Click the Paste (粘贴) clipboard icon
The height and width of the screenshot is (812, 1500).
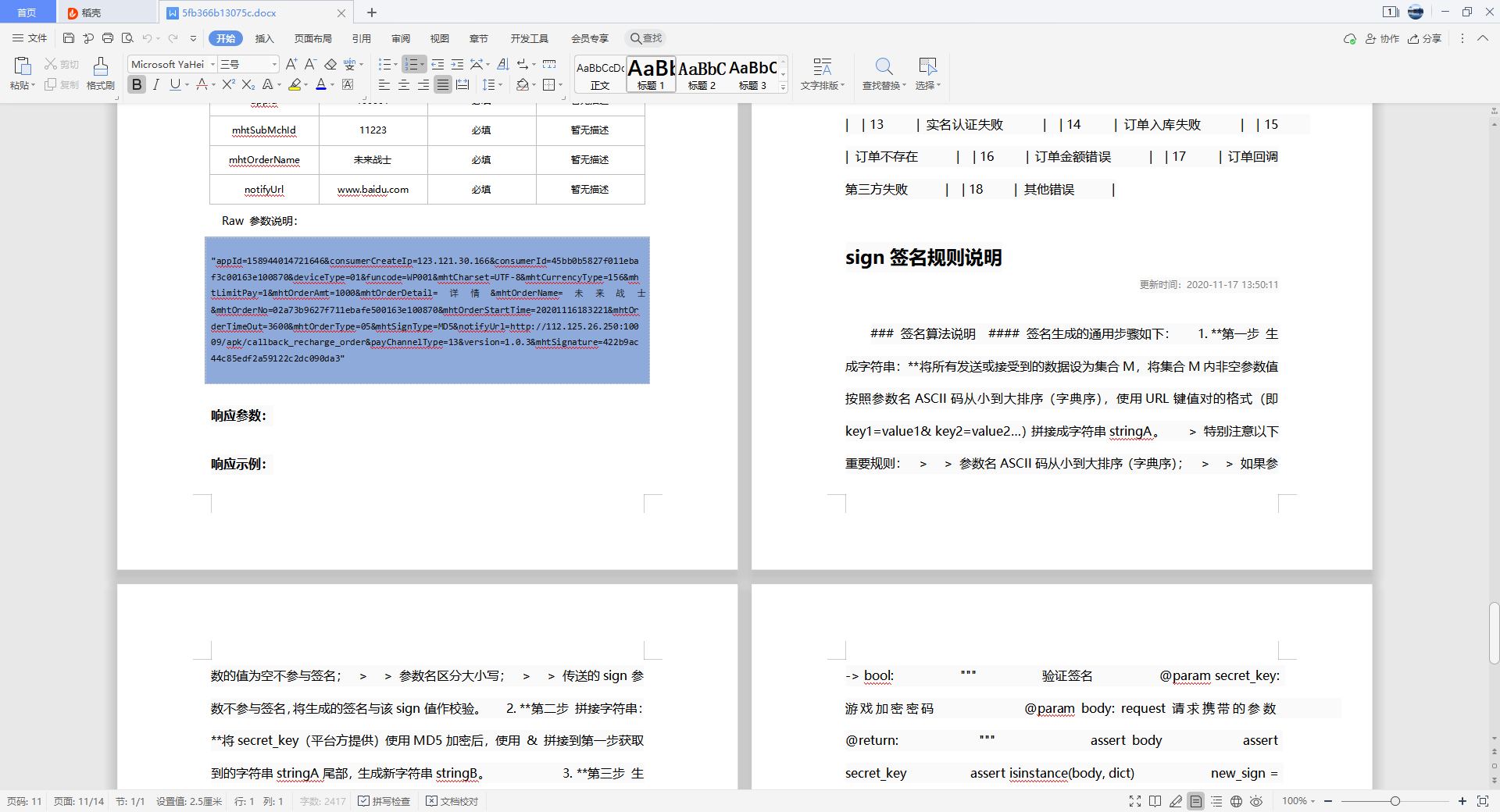point(22,66)
